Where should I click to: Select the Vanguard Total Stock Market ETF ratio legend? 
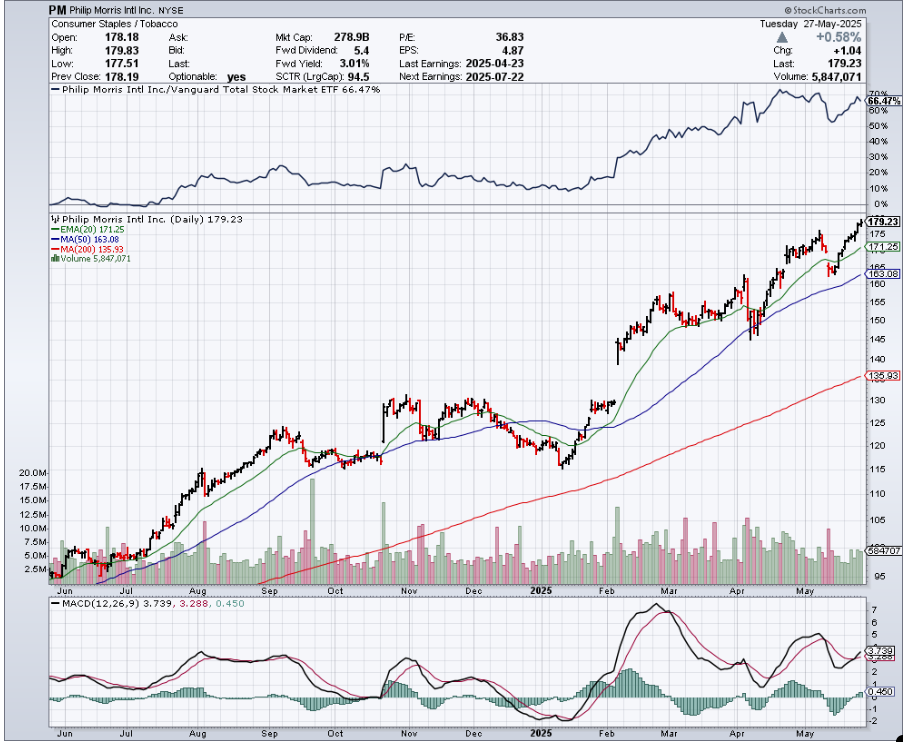coord(215,89)
